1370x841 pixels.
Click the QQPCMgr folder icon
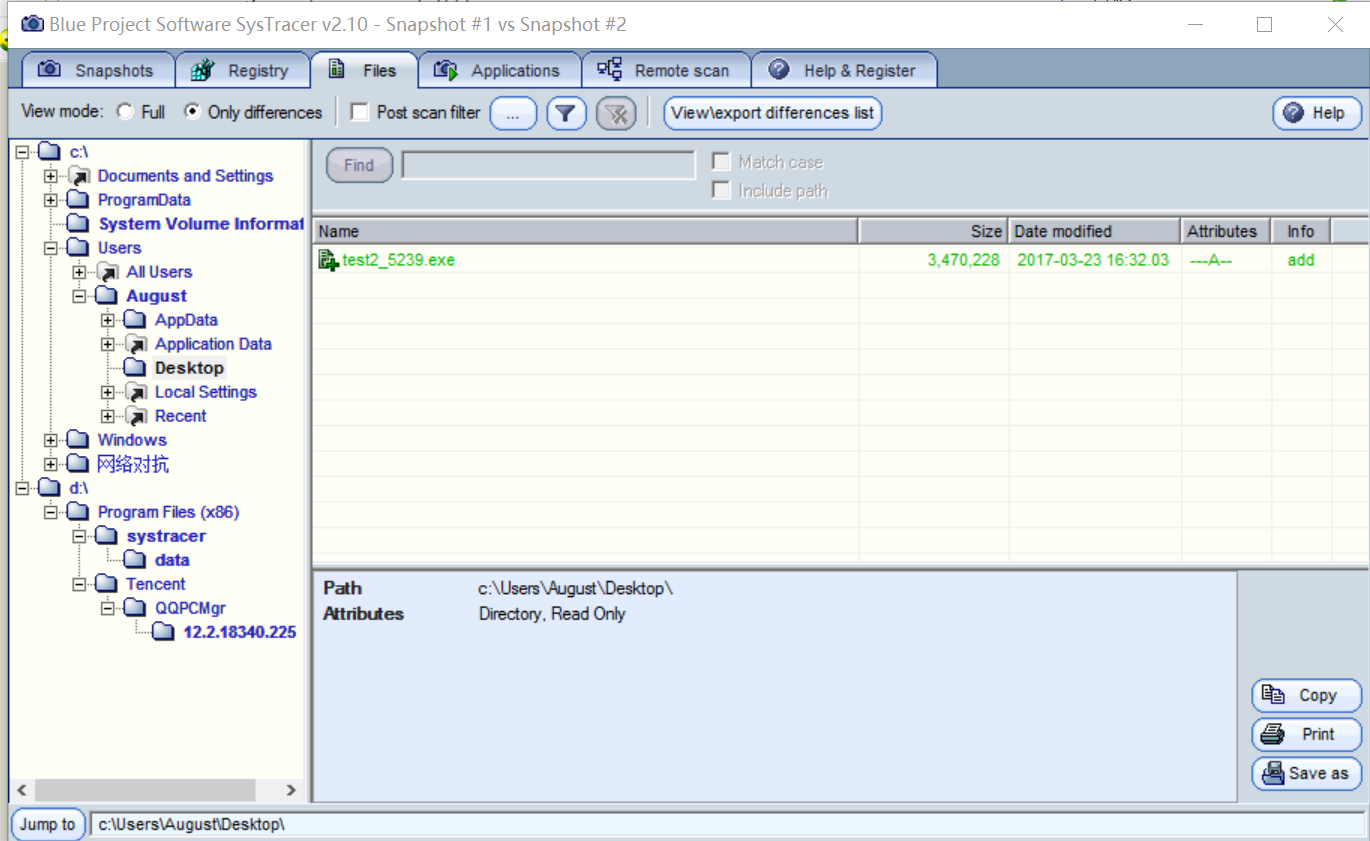135,608
